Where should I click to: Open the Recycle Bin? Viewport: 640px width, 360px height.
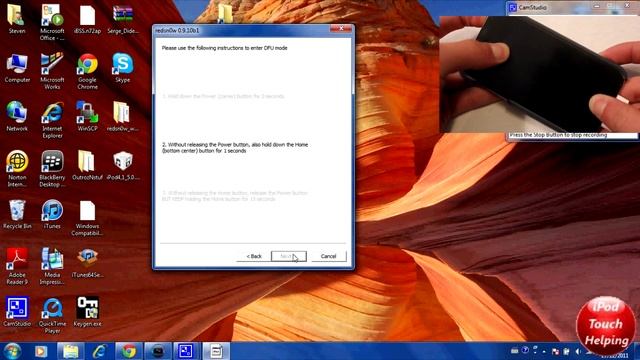click(x=17, y=214)
